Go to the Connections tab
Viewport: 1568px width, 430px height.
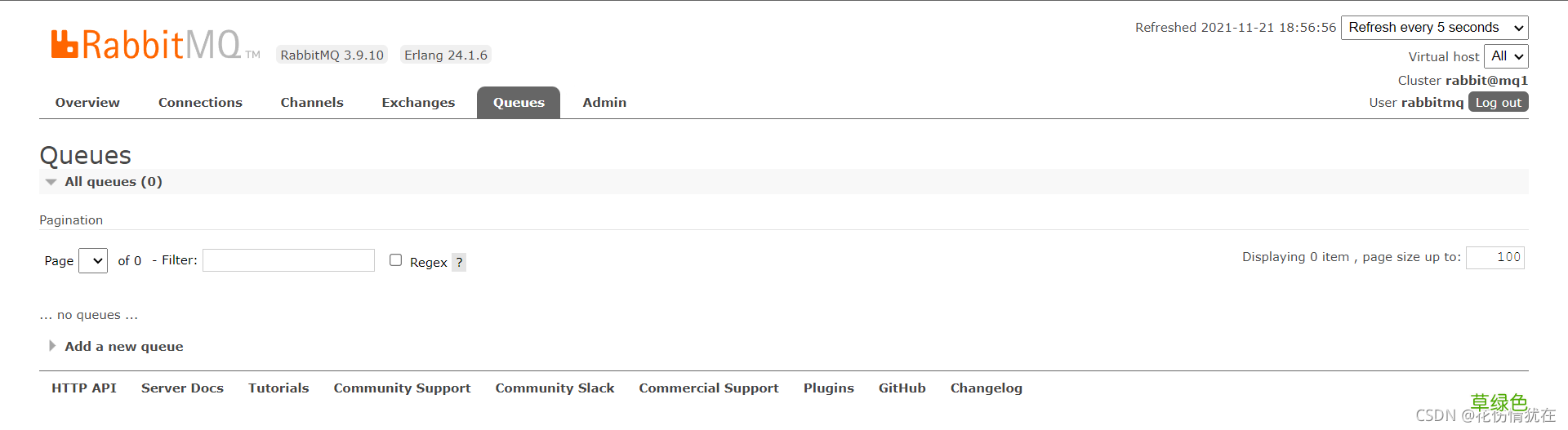click(x=200, y=103)
